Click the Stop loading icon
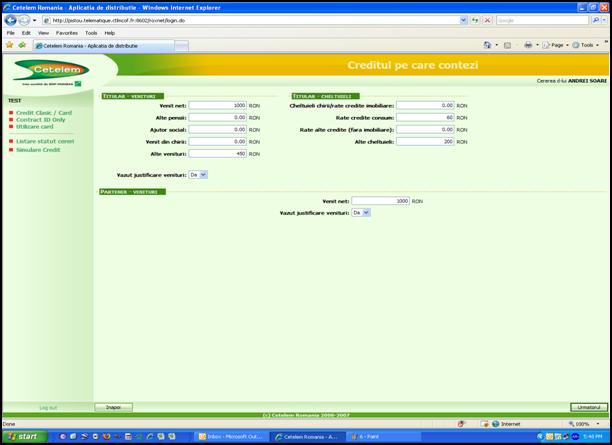The image size is (612, 445). click(x=485, y=20)
